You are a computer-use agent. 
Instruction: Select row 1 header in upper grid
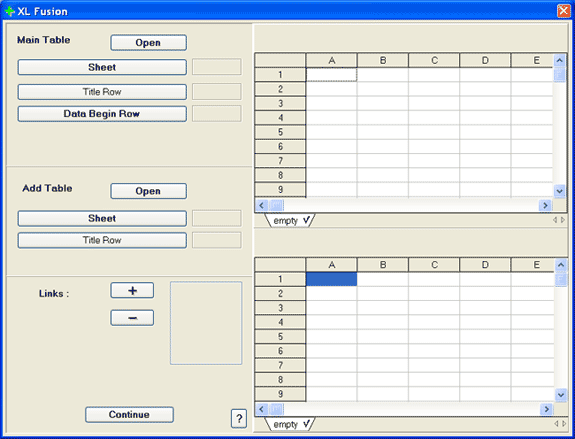pyautogui.click(x=280, y=75)
